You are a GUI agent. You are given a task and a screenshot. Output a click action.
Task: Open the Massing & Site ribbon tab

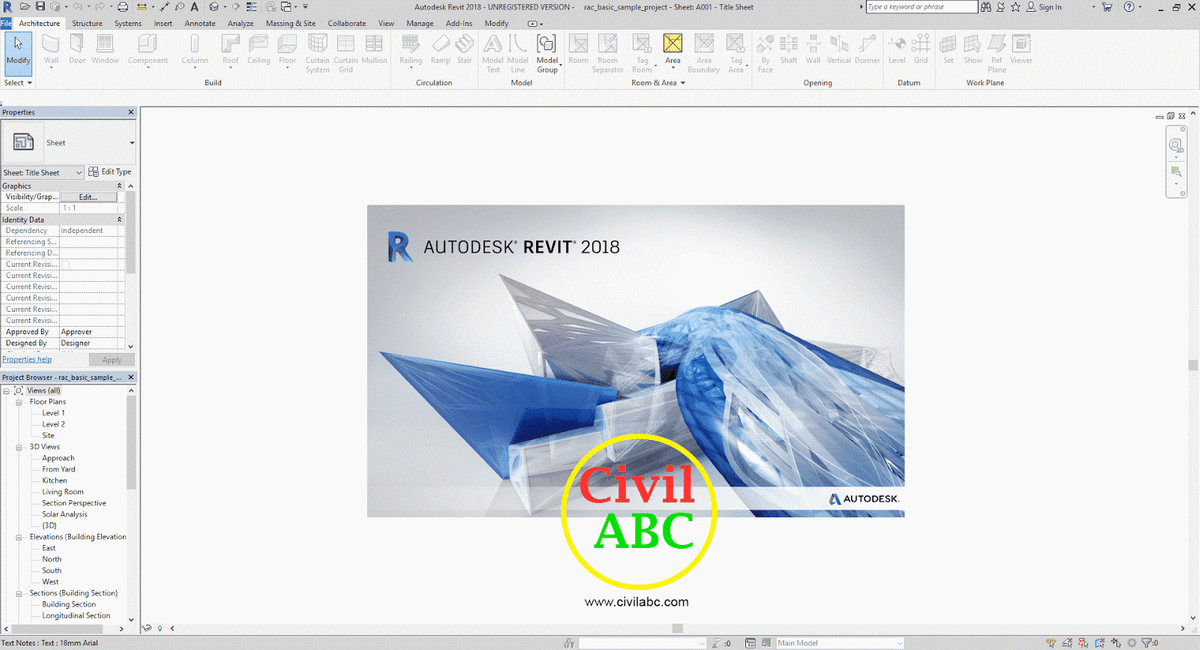point(291,23)
